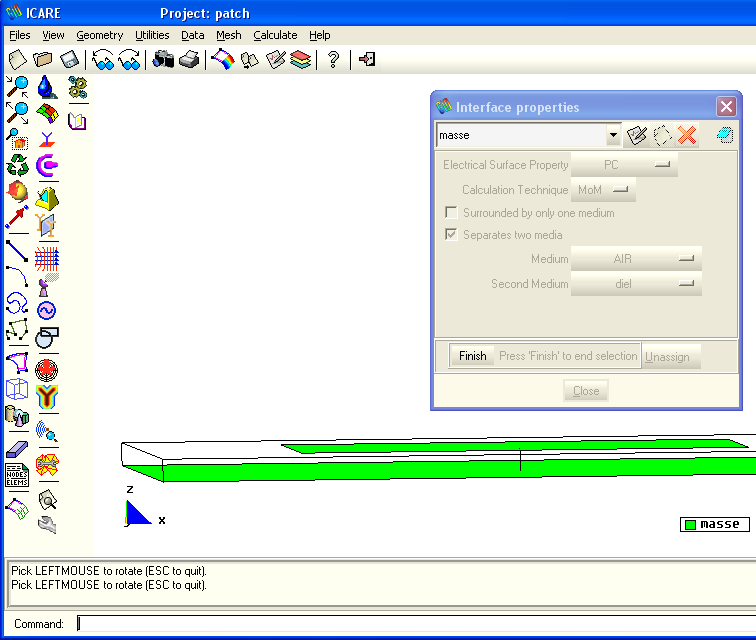Click the wrench over mesh repair icon
756x640 pixels.
pos(47,465)
